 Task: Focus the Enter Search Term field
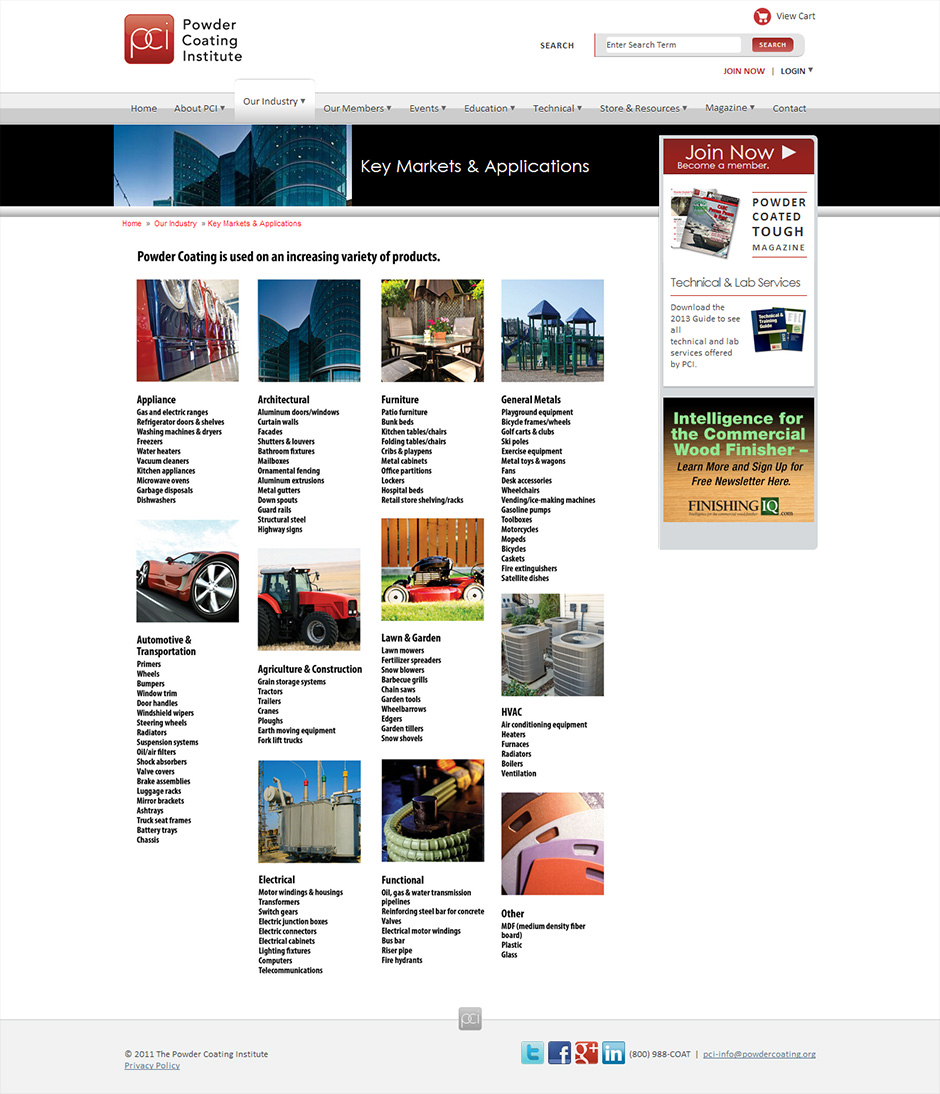click(x=672, y=45)
